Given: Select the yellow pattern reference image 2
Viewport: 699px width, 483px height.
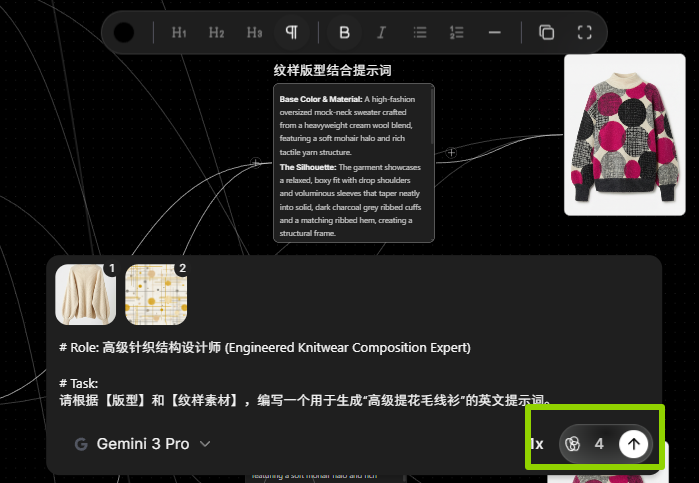Looking at the screenshot, I should point(156,294).
